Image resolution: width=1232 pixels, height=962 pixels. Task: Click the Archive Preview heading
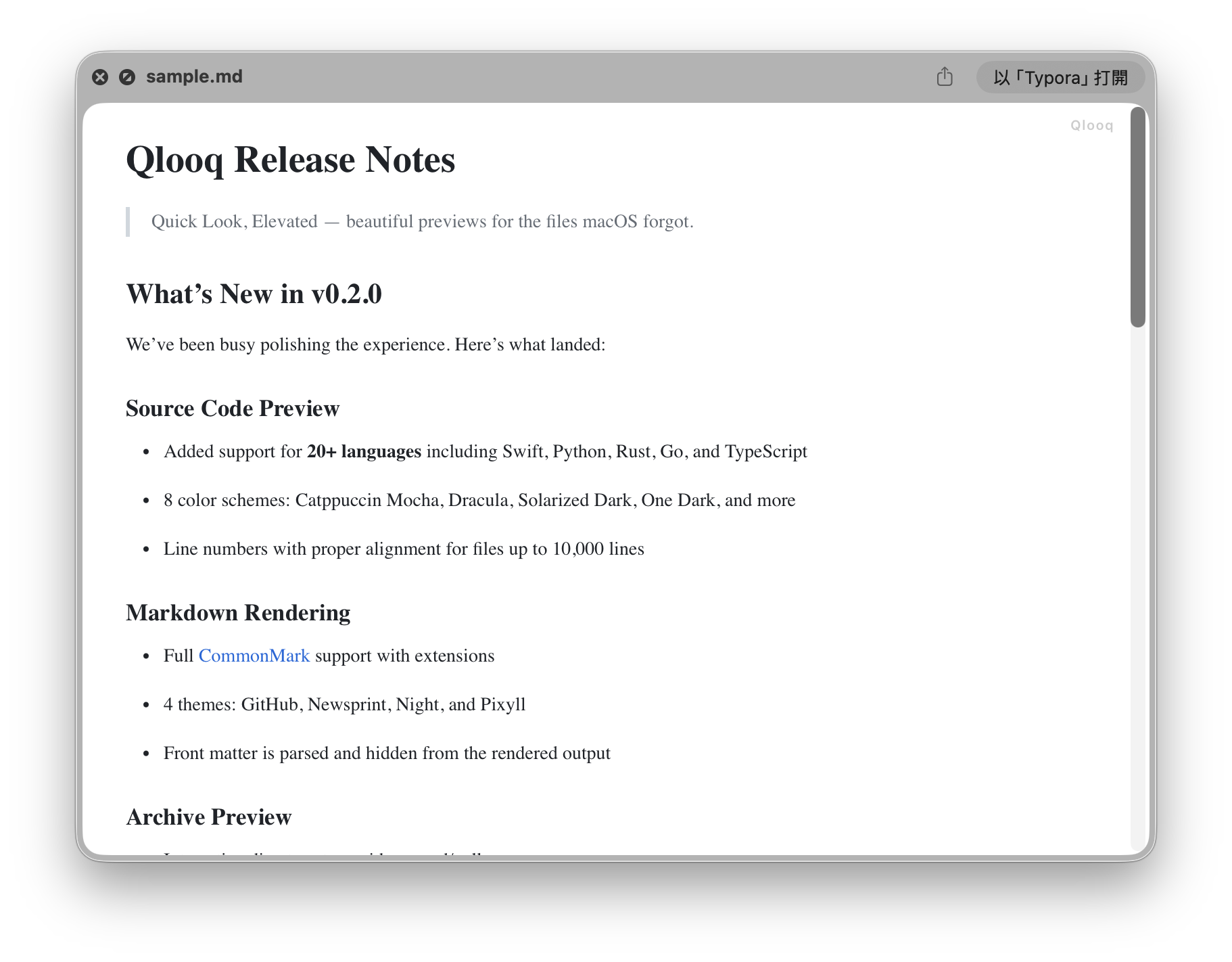[x=208, y=817]
